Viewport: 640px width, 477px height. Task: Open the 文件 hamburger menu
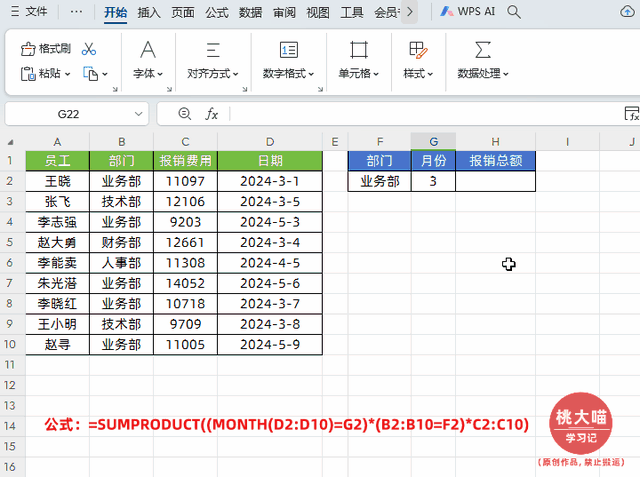coord(29,11)
